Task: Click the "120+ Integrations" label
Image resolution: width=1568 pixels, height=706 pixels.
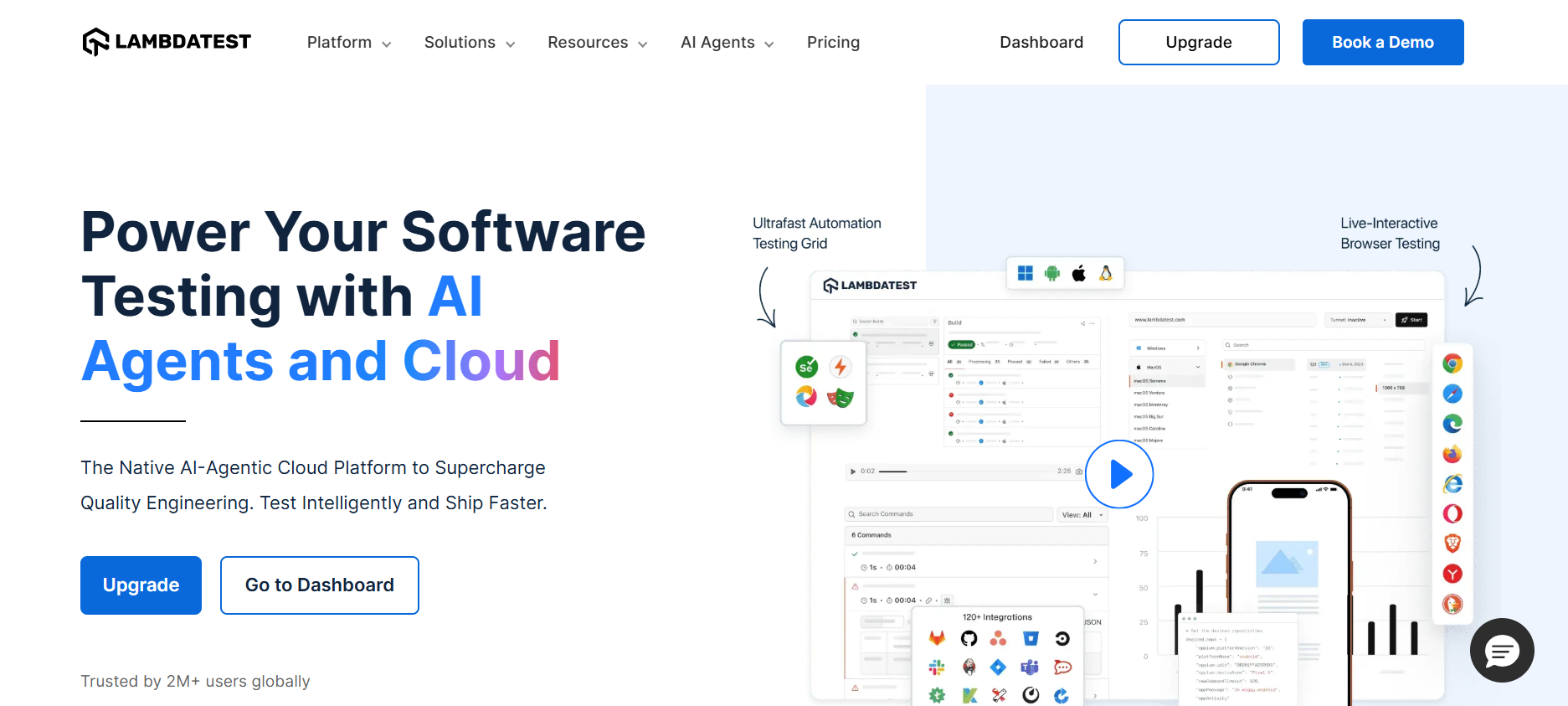Action: click(997, 617)
